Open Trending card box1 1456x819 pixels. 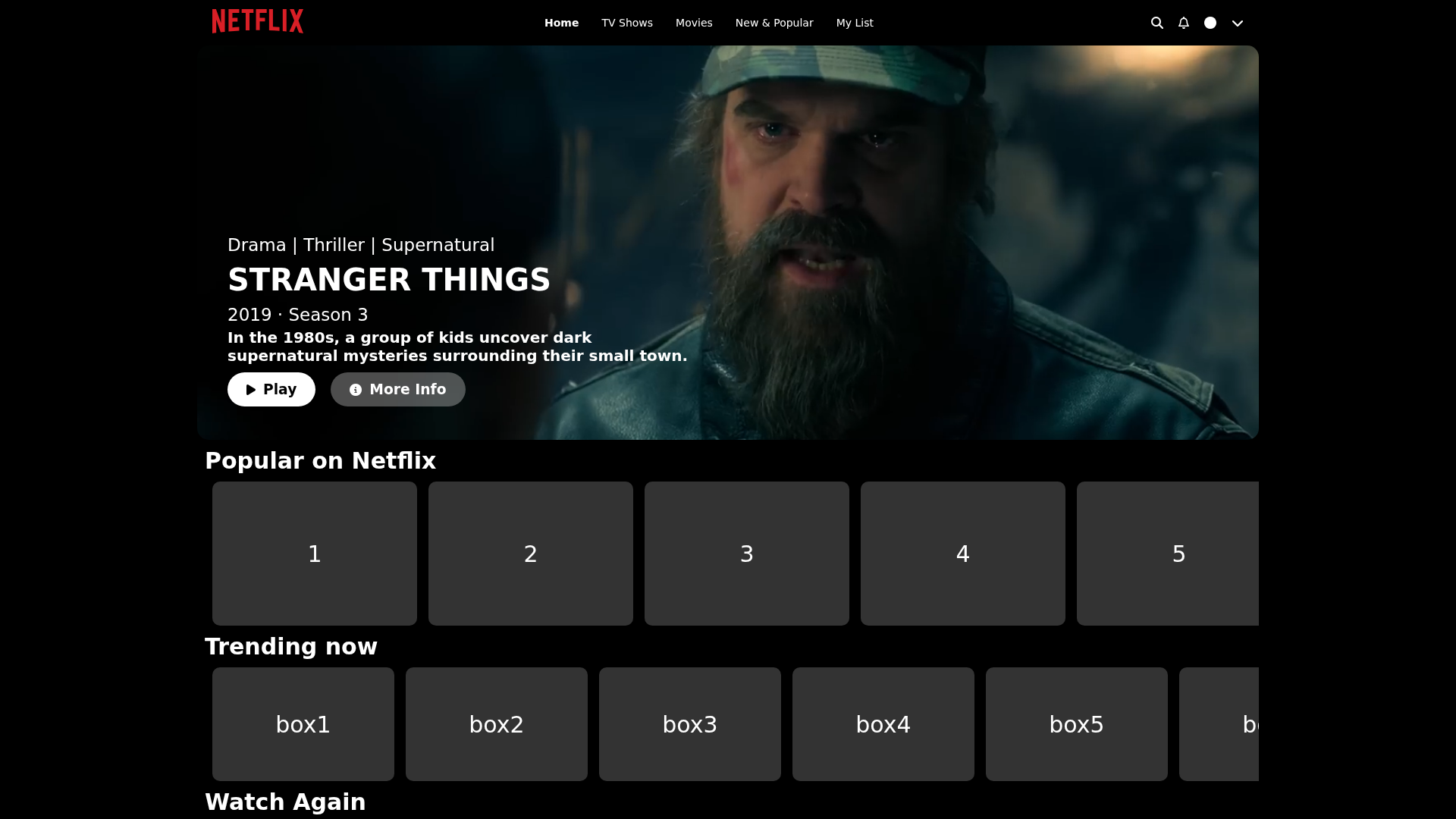(303, 724)
